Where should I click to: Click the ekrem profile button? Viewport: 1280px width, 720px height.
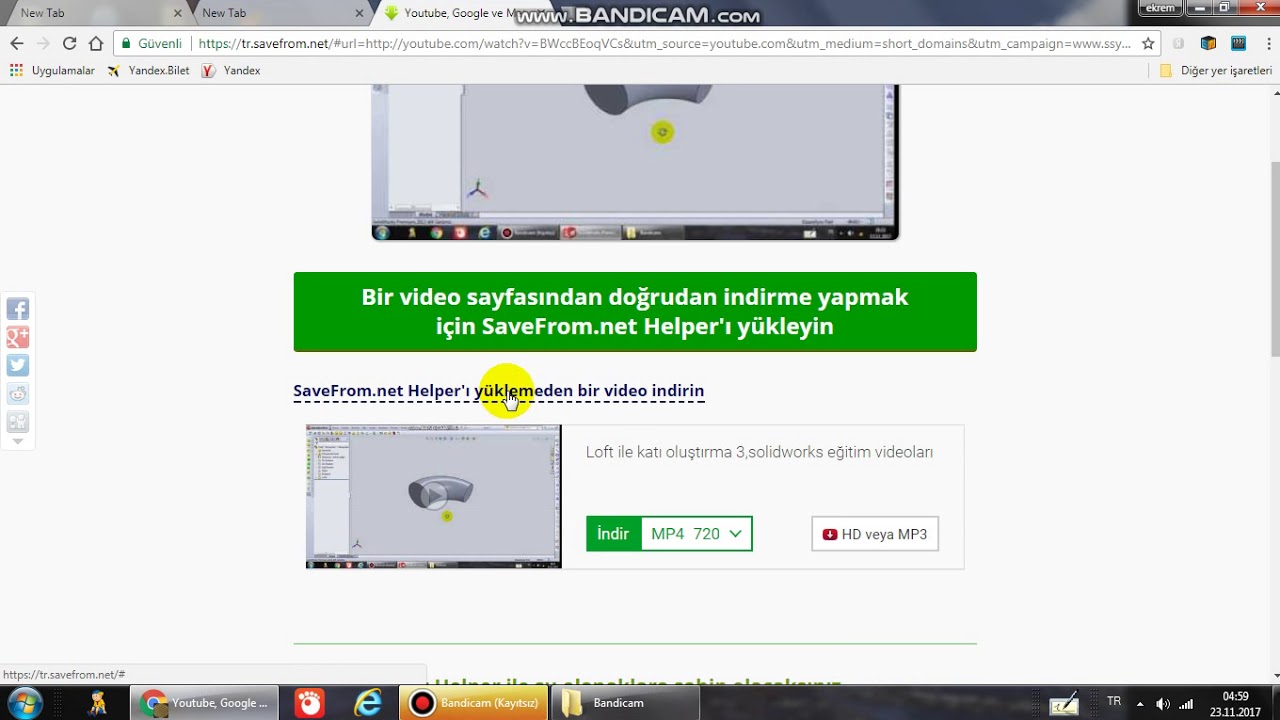[x=1160, y=7]
